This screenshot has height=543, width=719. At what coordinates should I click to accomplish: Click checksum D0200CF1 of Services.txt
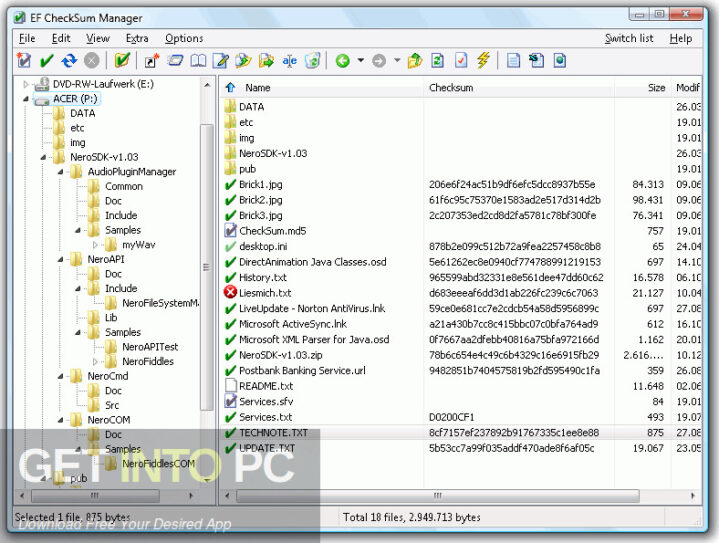[x=451, y=417]
